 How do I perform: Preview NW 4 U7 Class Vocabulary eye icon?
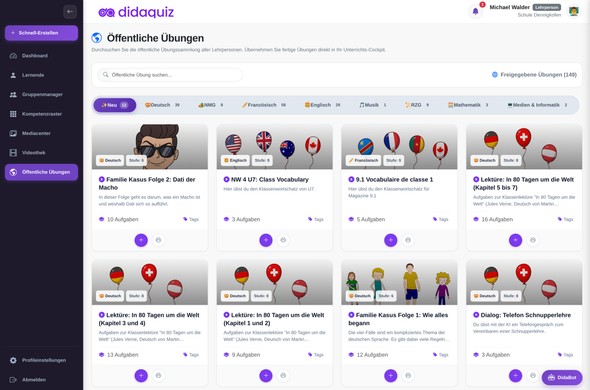coord(283,240)
